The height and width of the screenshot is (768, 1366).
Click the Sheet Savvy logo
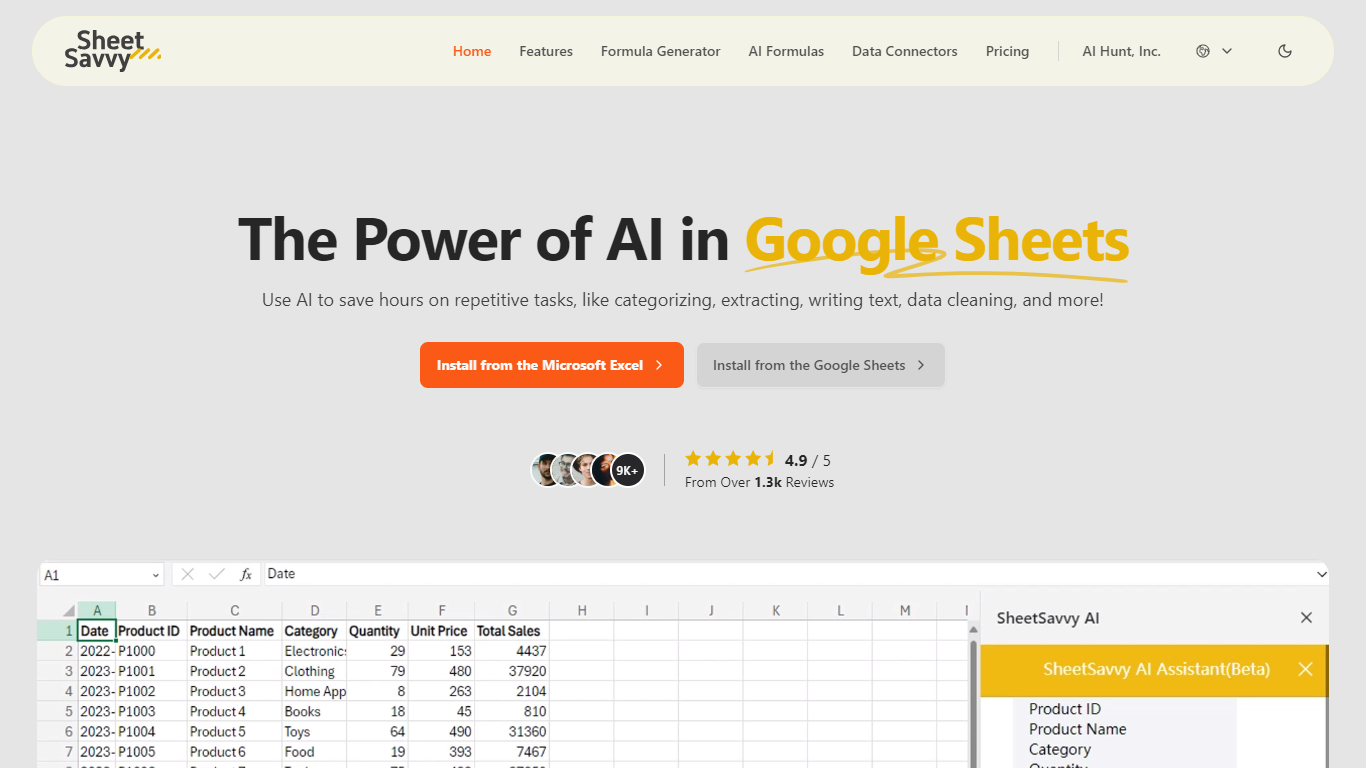[x=113, y=51]
